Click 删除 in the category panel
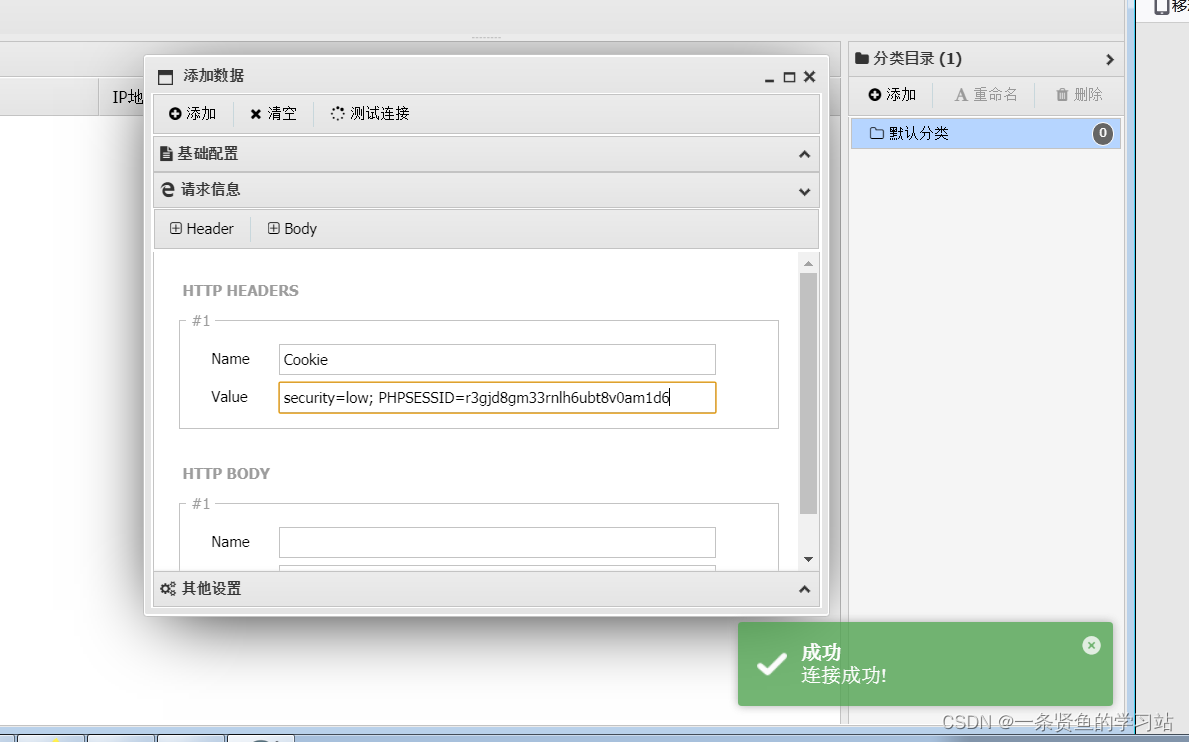The width and height of the screenshot is (1189, 742). coord(1078,95)
